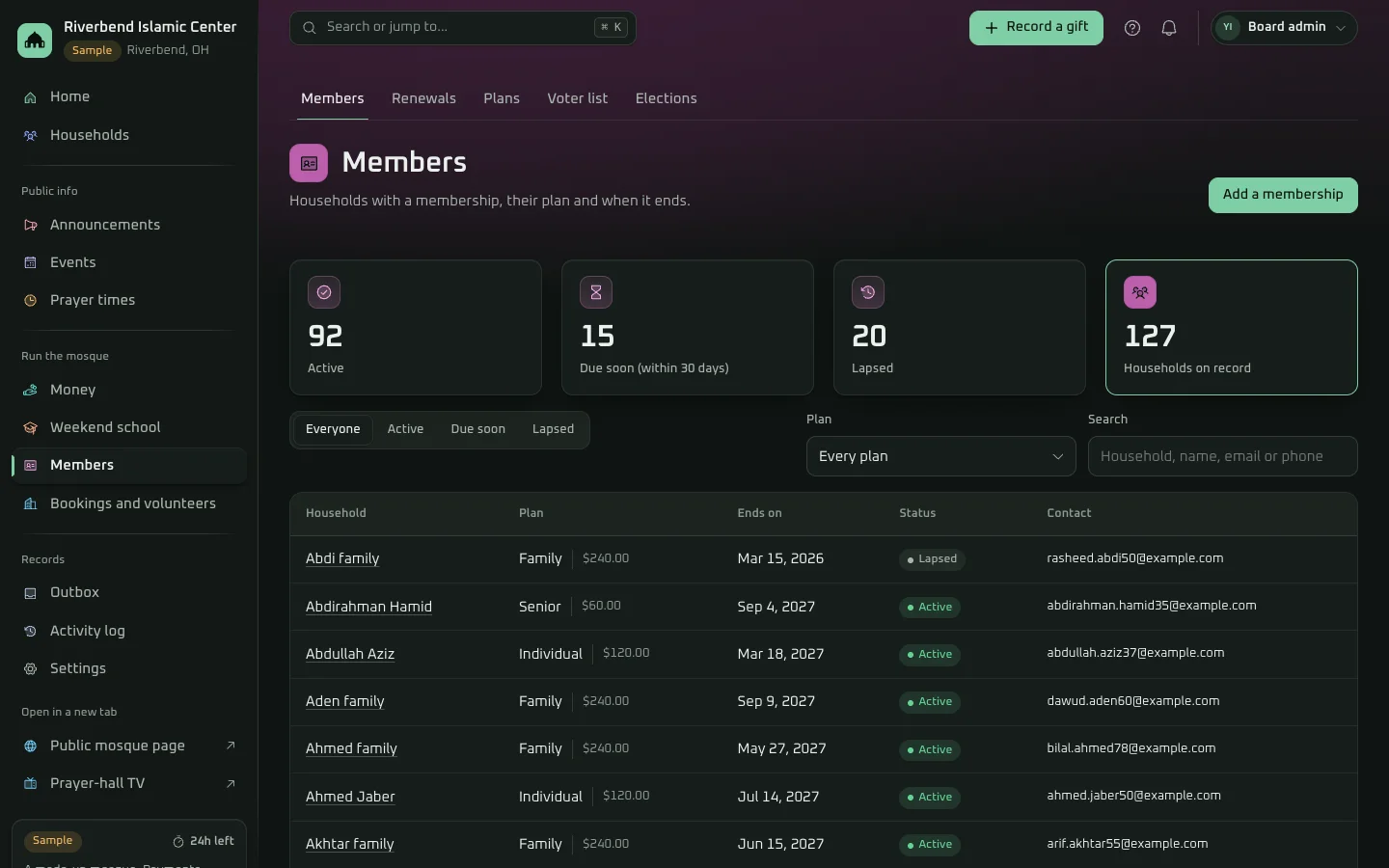Filter list to Everyone
The width and height of the screenshot is (1389, 868).
[x=333, y=429]
